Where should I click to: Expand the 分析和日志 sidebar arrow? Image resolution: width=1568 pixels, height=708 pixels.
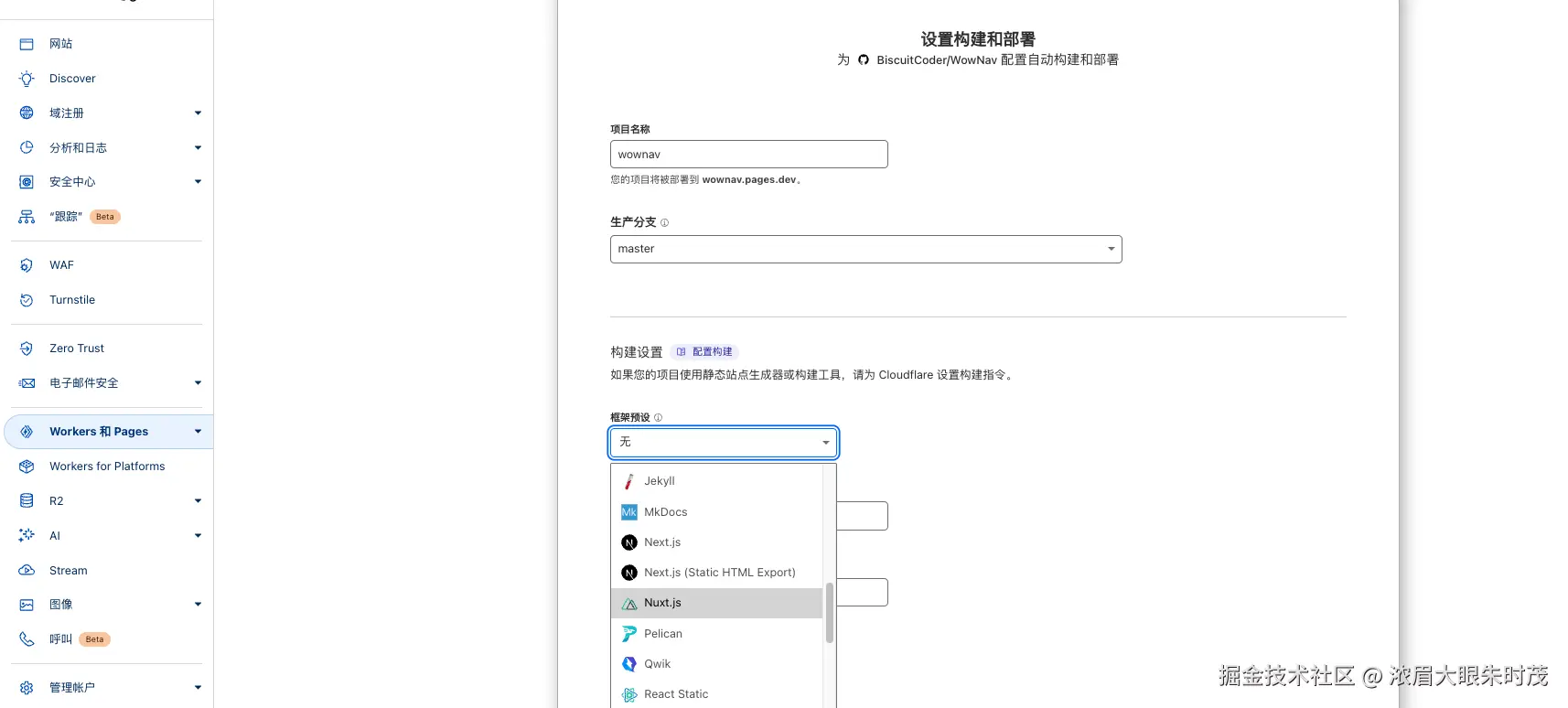pyautogui.click(x=198, y=147)
